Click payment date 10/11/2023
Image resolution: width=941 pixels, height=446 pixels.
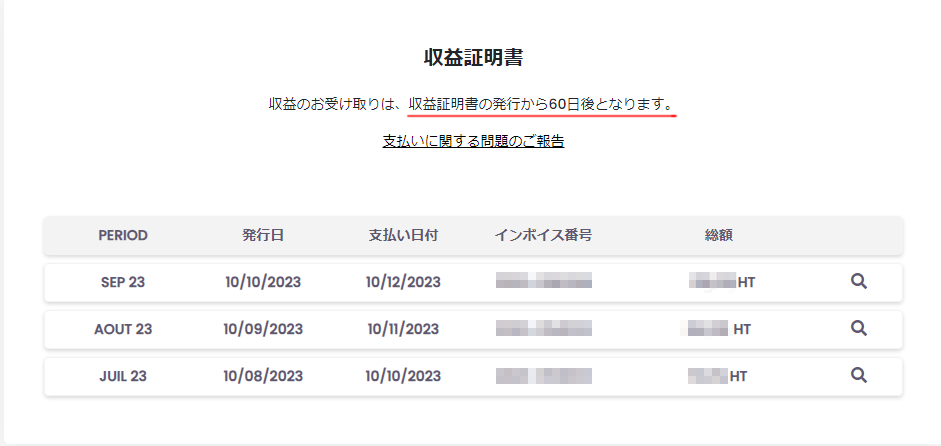click(403, 328)
